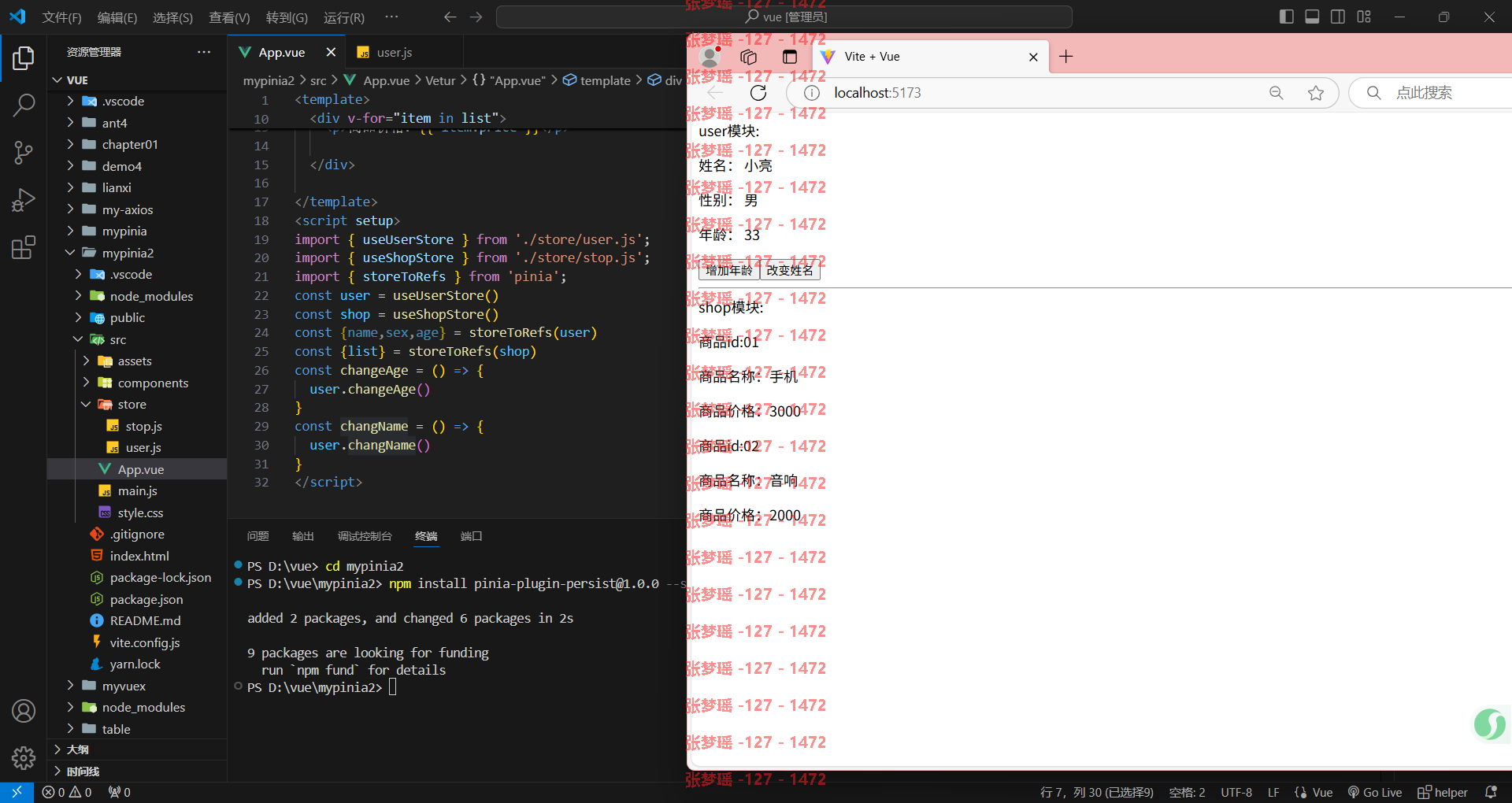The image size is (1512, 803).
Task: Close the App.vue editor tab
Action: coord(331,52)
